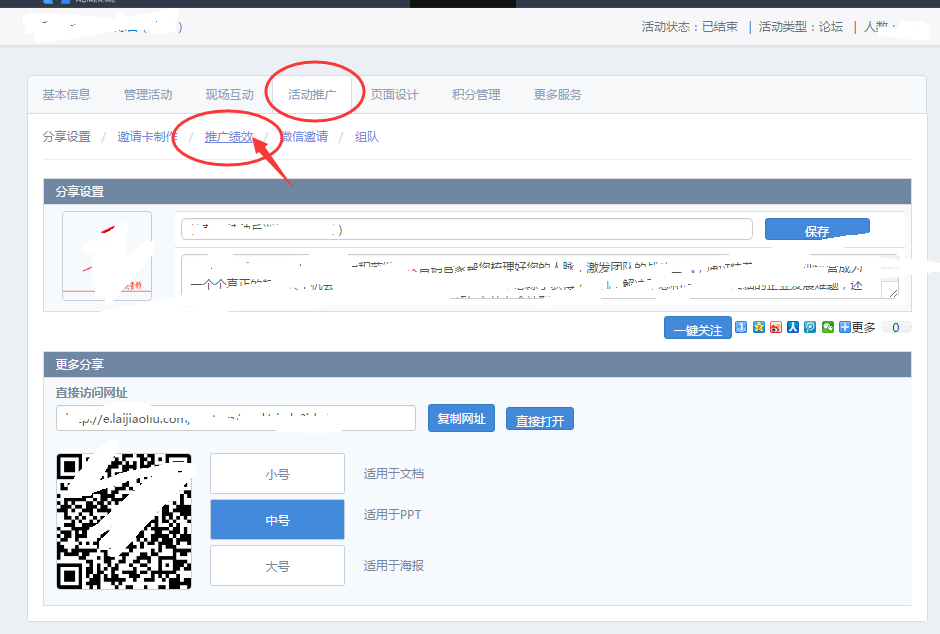This screenshot has height=634, width=940.
Task: Share to QQ Zone star icon
Action: (759, 327)
